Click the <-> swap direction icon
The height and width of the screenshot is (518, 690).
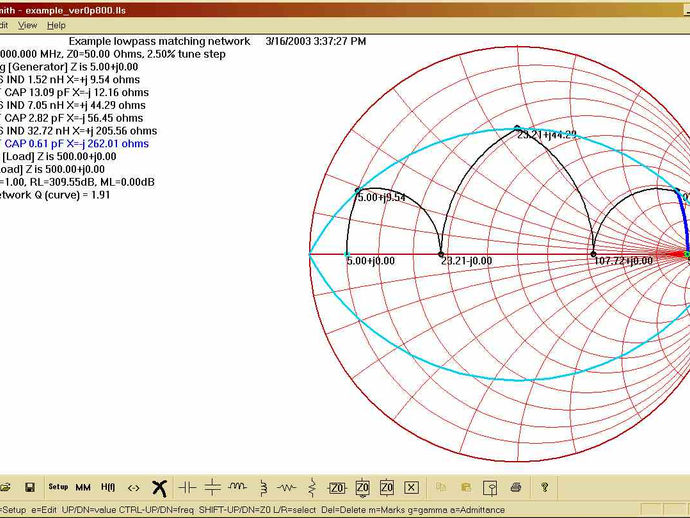click(133, 488)
